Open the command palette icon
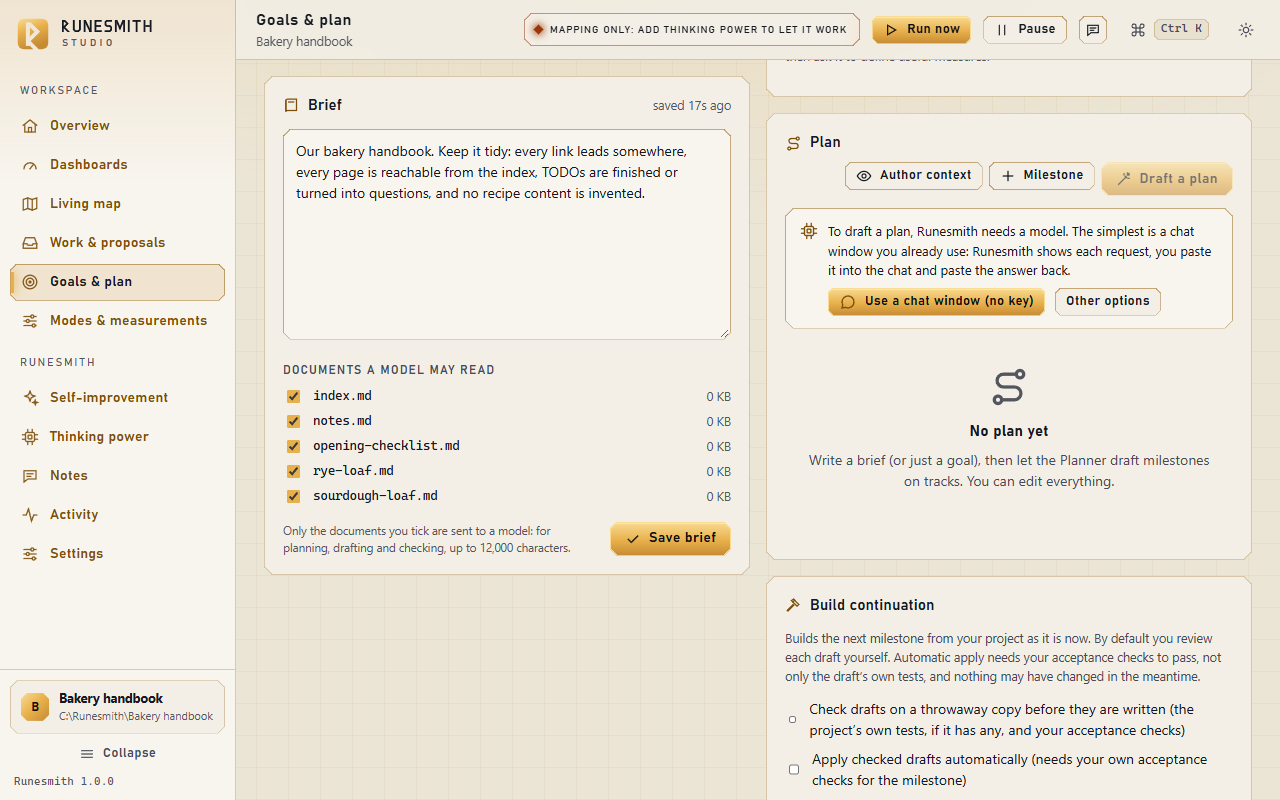This screenshot has width=1280, height=800. (x=1137, y=30)
